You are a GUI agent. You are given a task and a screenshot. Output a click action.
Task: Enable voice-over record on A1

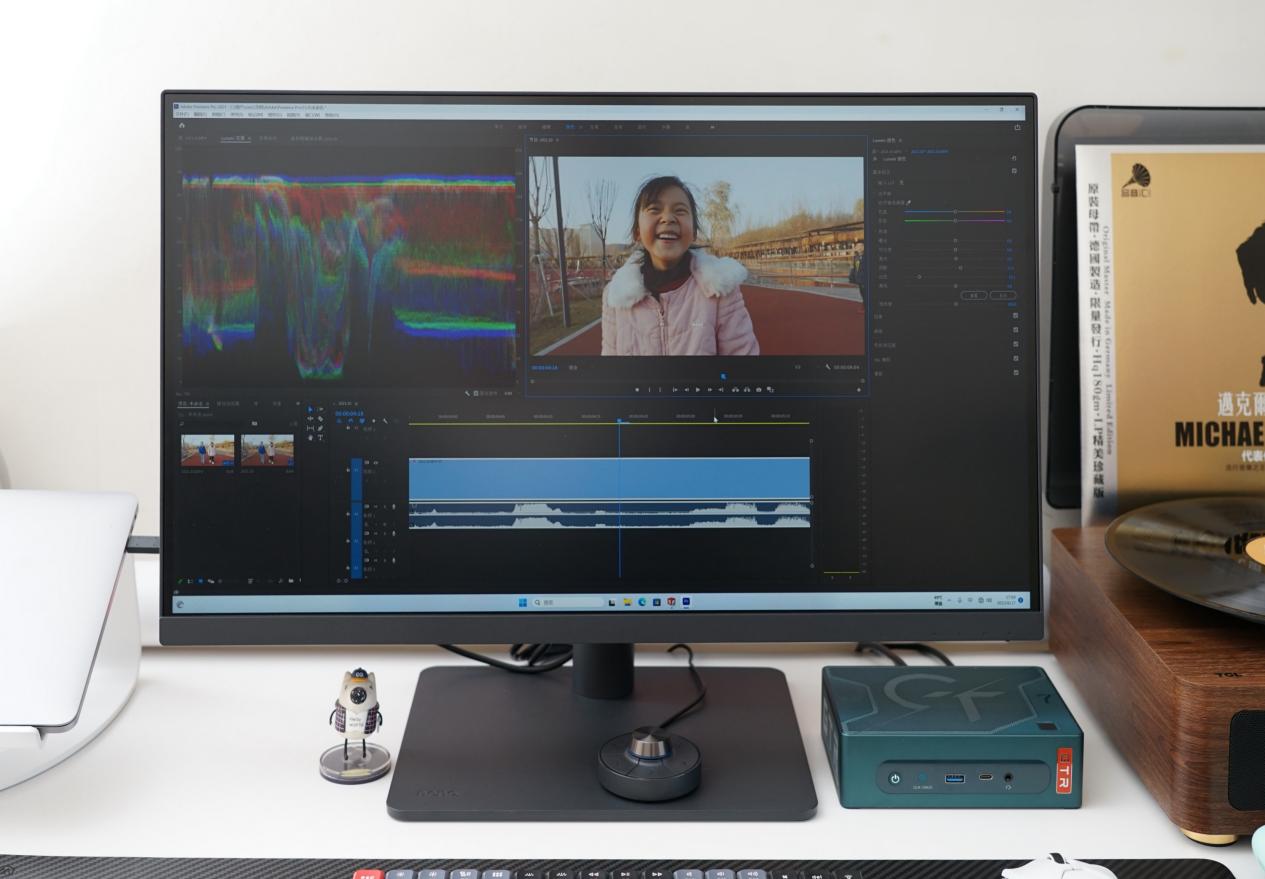[x=394, y=507]
